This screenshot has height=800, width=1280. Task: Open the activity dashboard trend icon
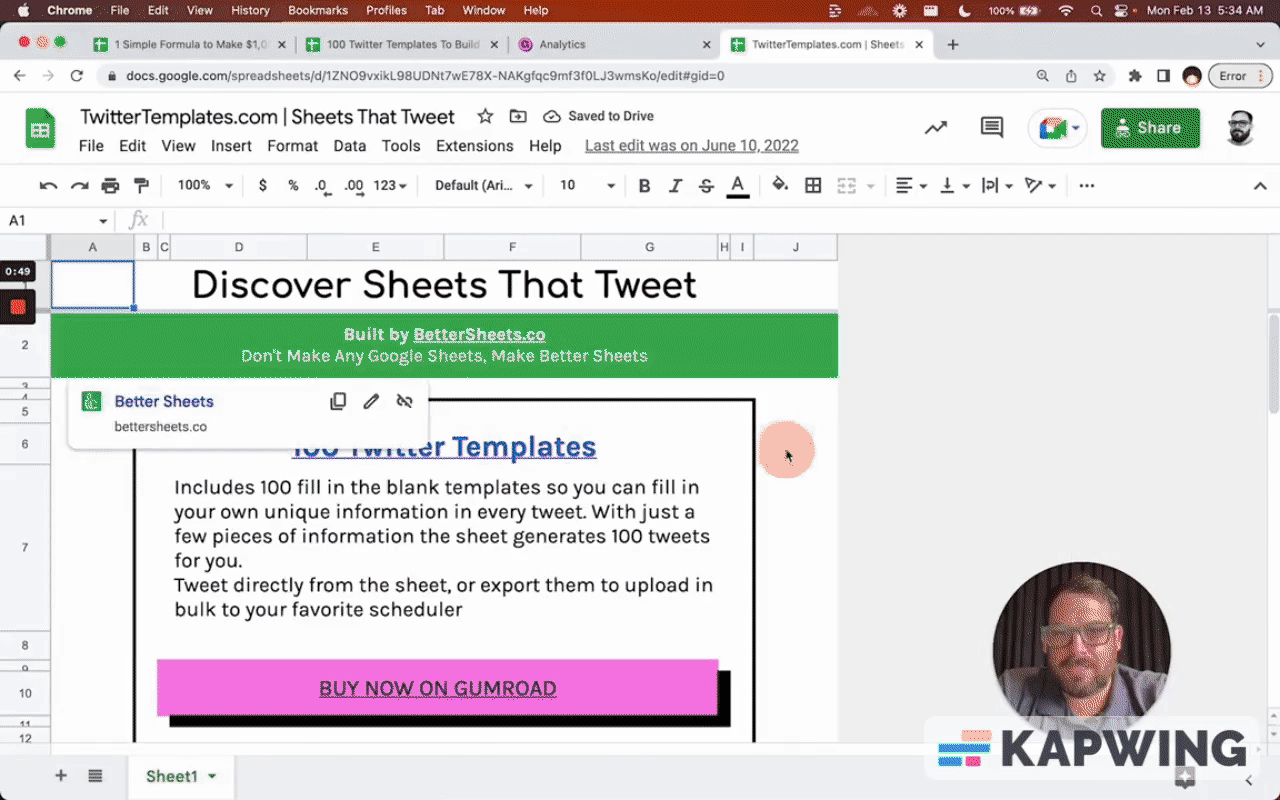point(936,128)
